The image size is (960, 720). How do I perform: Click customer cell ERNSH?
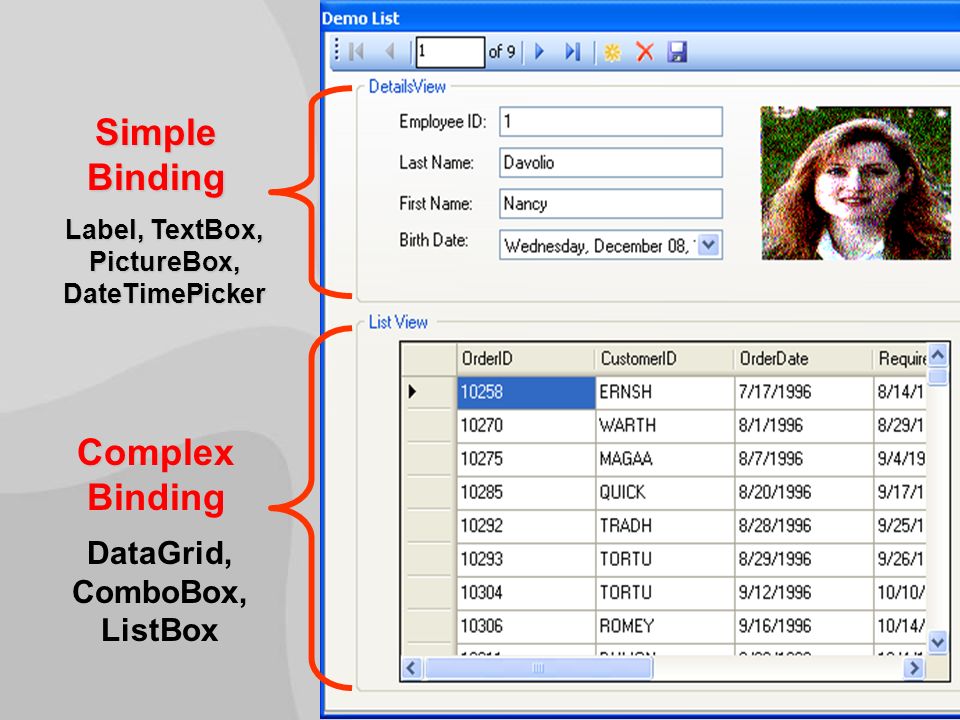[665, 392]
